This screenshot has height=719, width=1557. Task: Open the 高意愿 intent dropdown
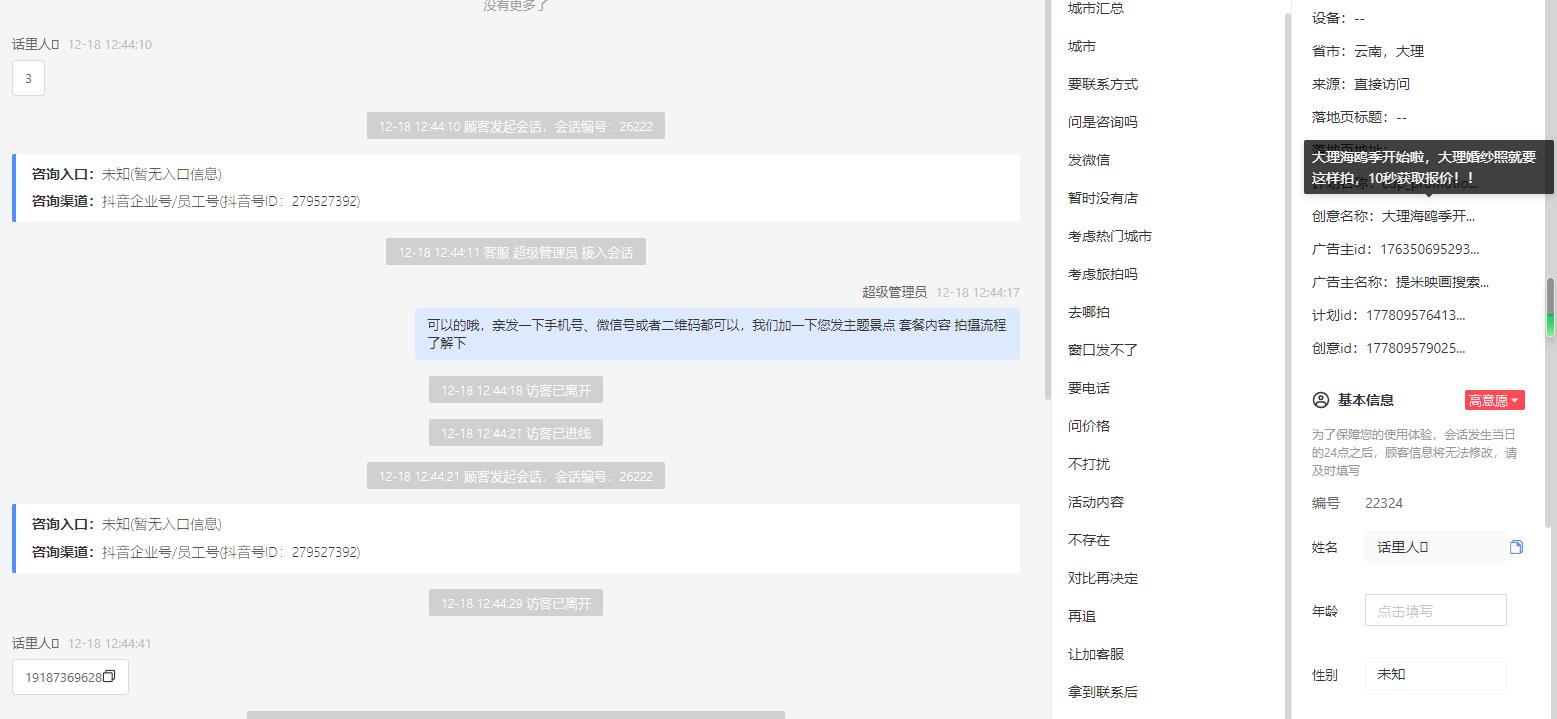(1494, 400)
